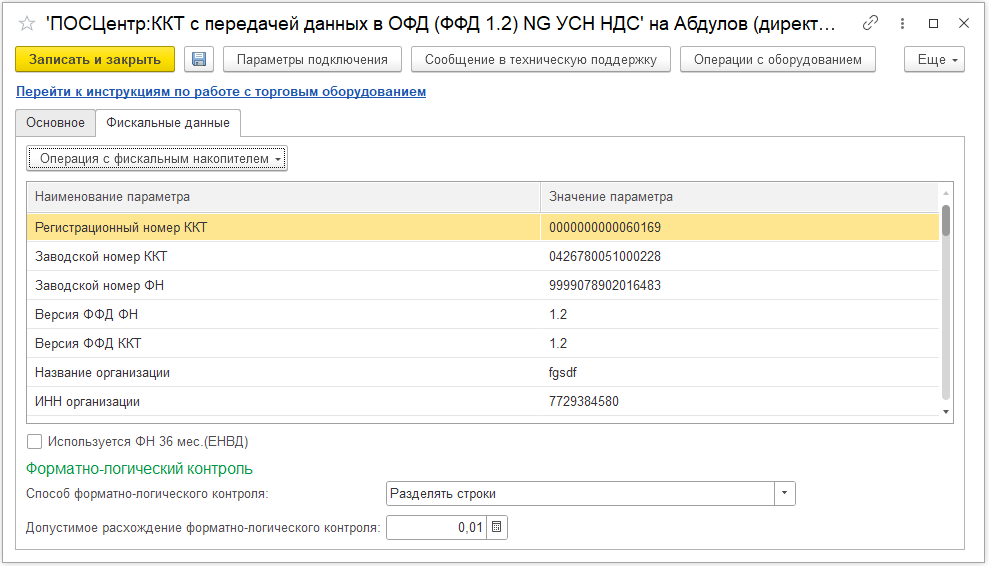Viewport: 989px width, 566px height.
Task: Expand 'Операция с фискальным накопителем' dropdown
Action: pyautogui.click(x=157, y=158)
